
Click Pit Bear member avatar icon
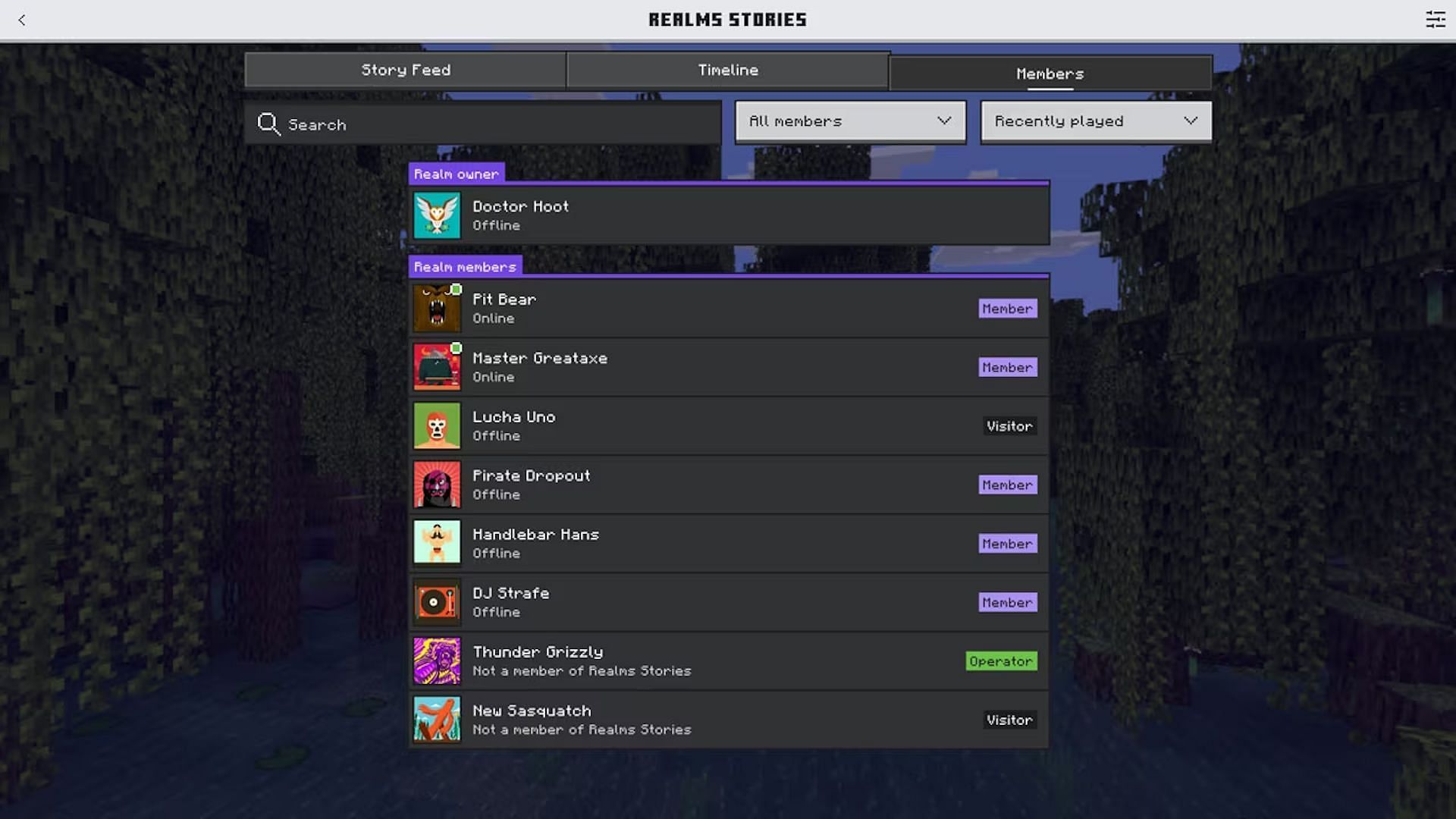click(x=435, y=308)
